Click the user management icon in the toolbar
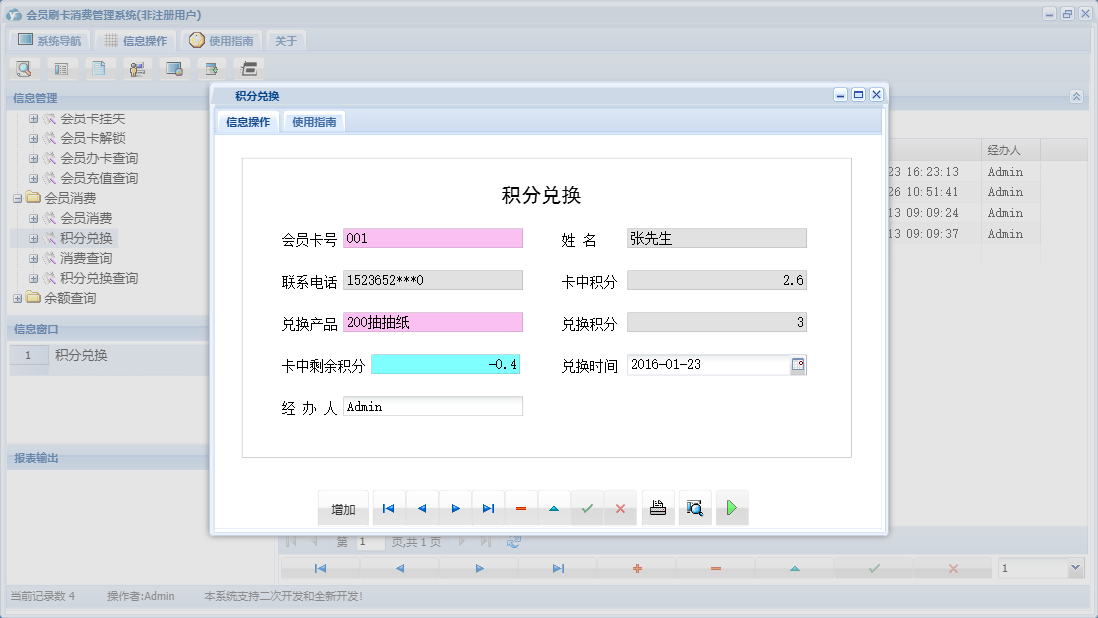 (x=137, y=68)
